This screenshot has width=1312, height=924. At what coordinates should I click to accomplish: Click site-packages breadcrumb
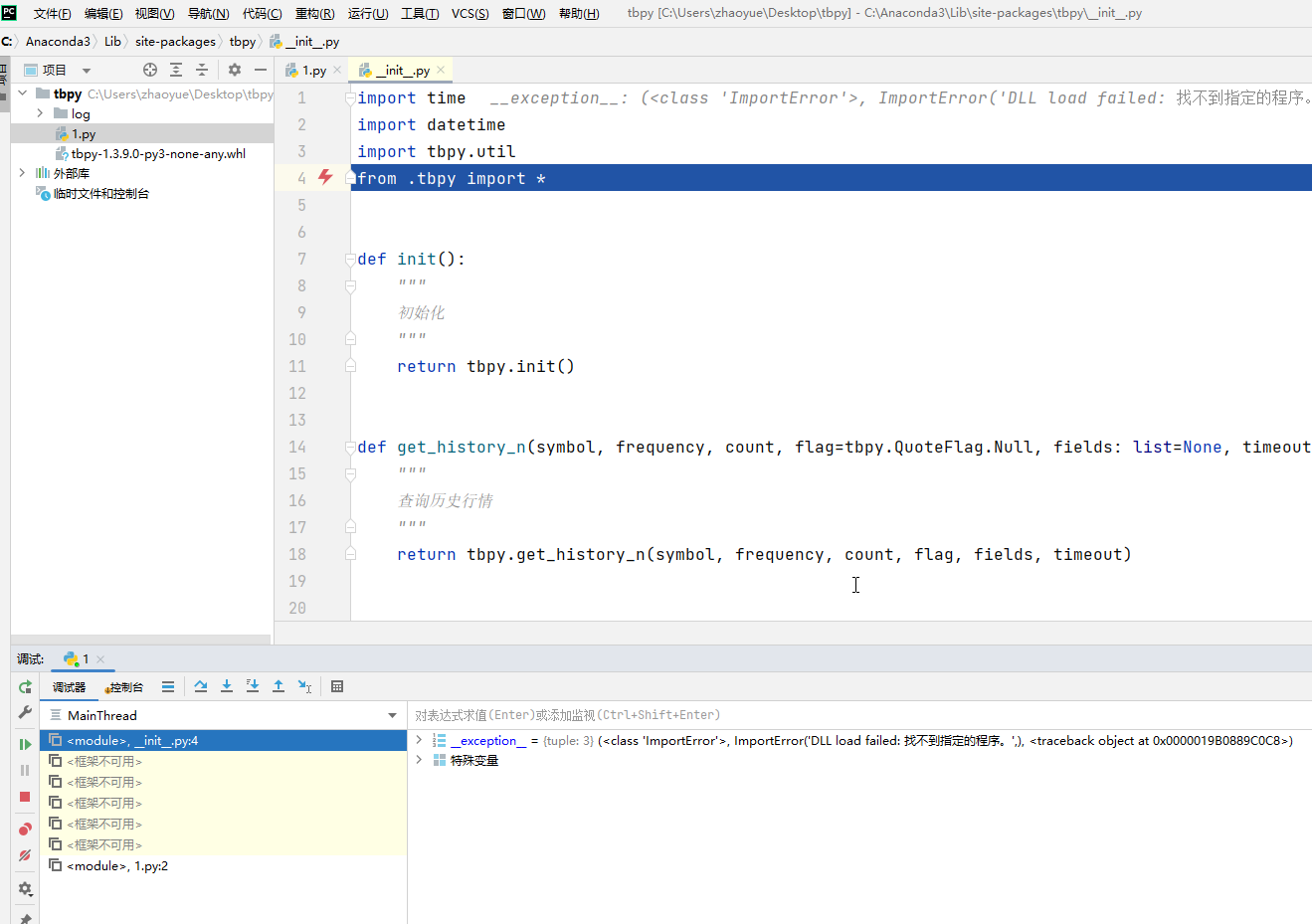pos(175,41)
